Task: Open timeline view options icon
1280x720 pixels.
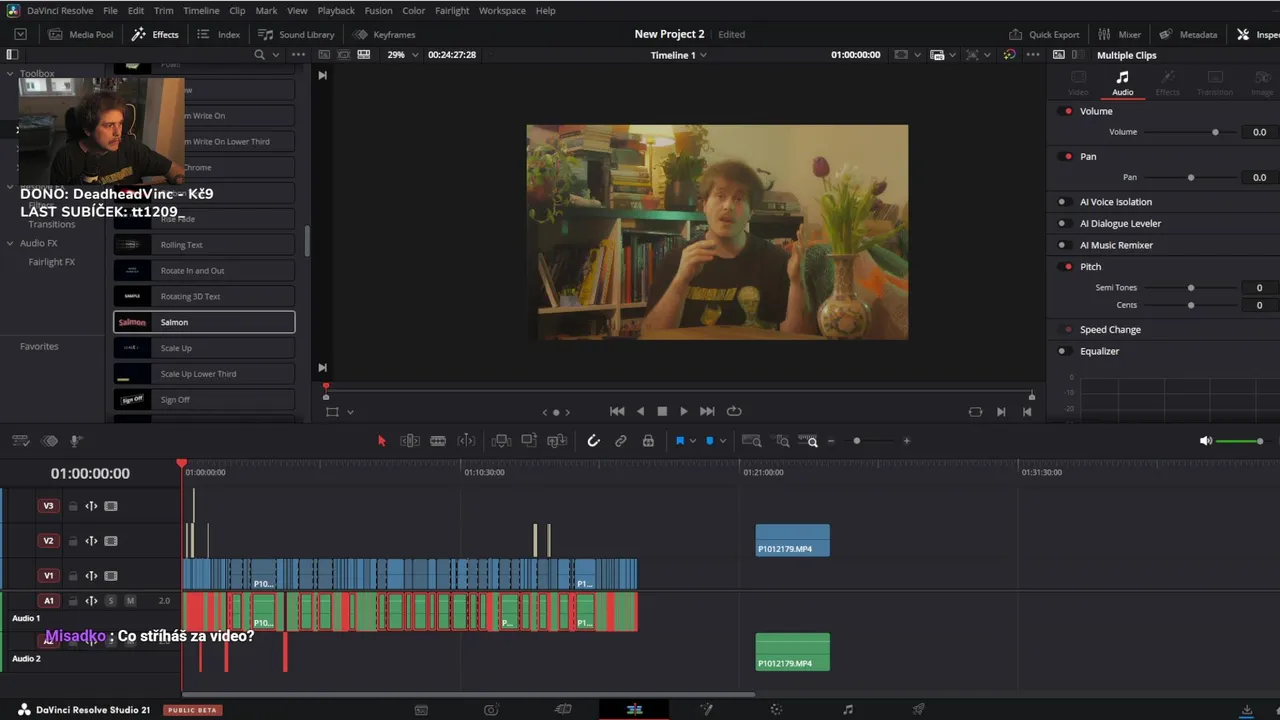Action: coord(20,441)
